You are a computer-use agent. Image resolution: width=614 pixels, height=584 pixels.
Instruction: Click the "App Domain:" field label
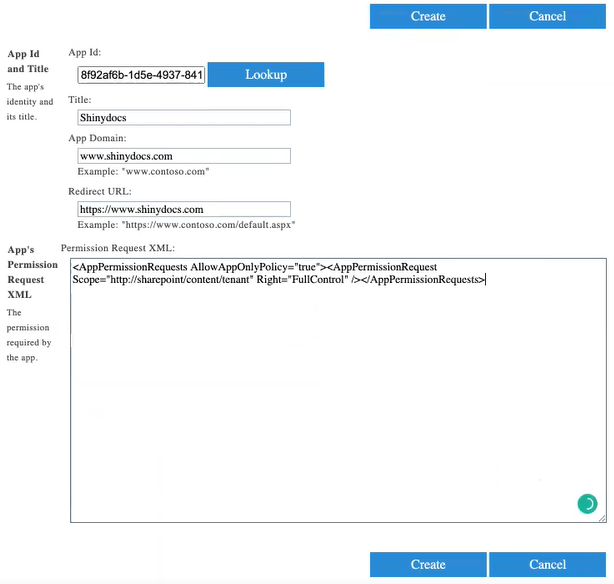(x=98, y=138)
